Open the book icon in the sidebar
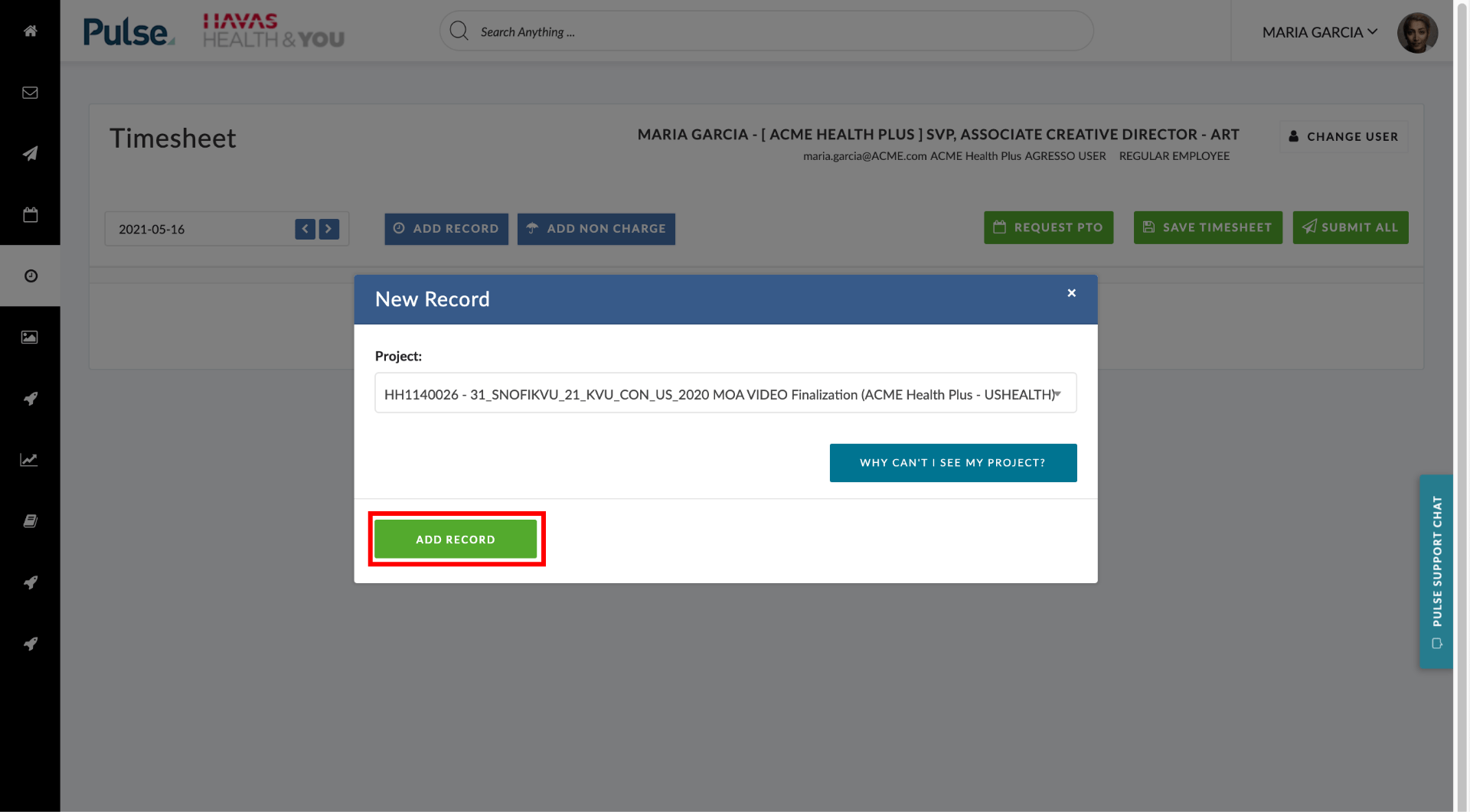Image resolution: width=1470 pixels, height=812 pixels. (x=31, y=520)
